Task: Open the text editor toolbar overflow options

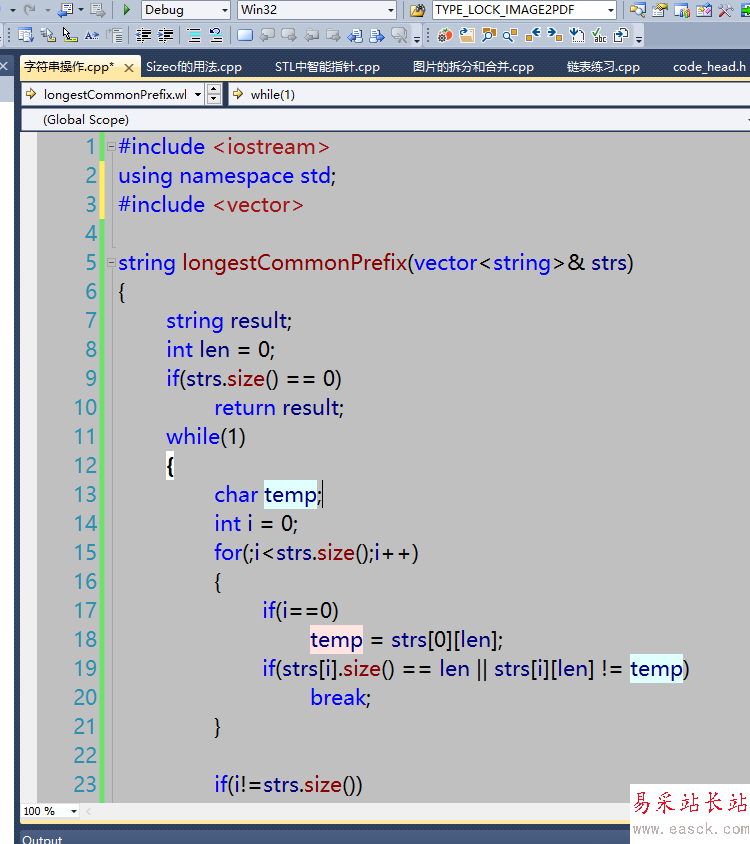Action: pos(417,39)
